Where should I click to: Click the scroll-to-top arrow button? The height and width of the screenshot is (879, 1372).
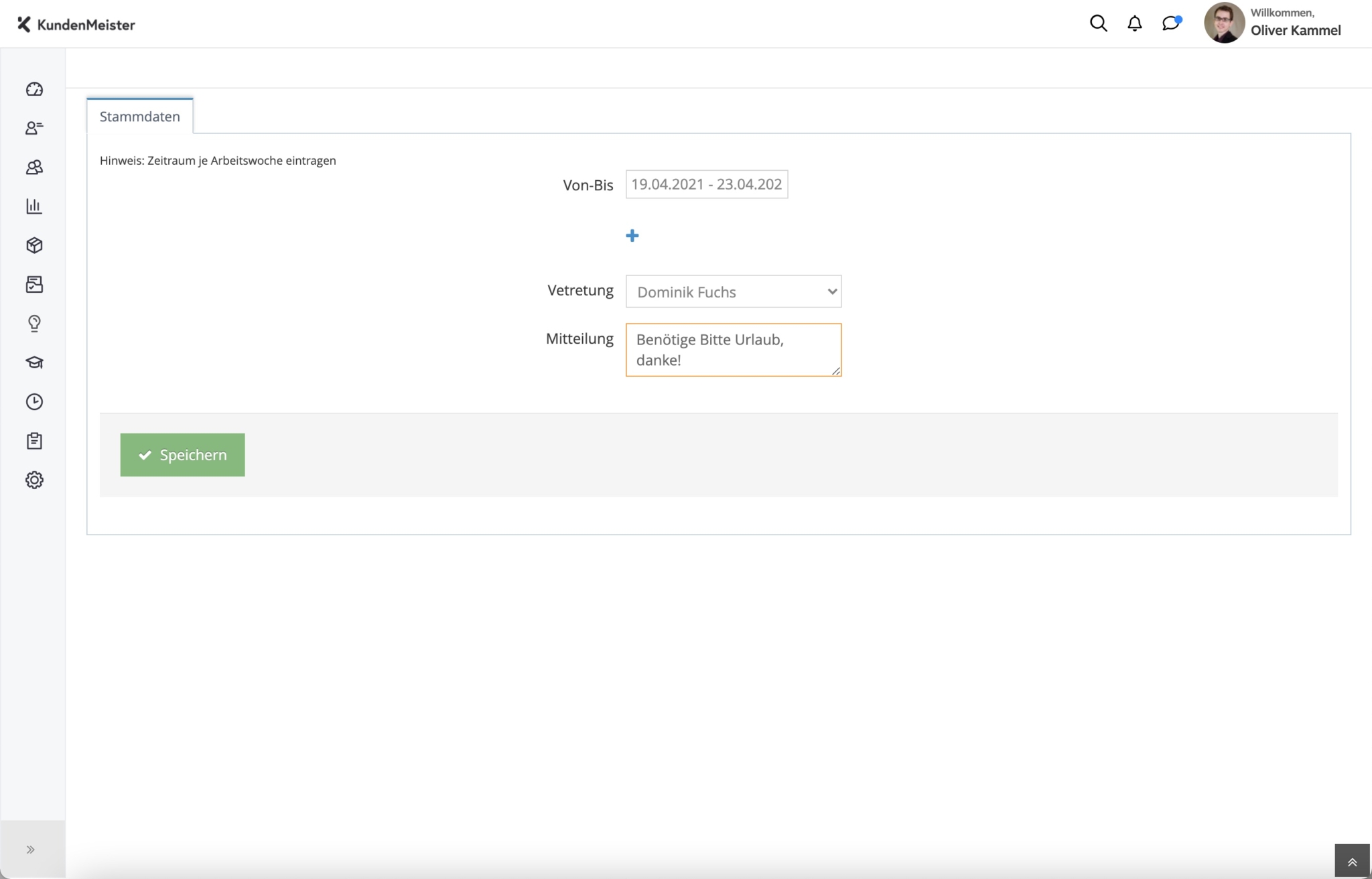click(1352, 862)
